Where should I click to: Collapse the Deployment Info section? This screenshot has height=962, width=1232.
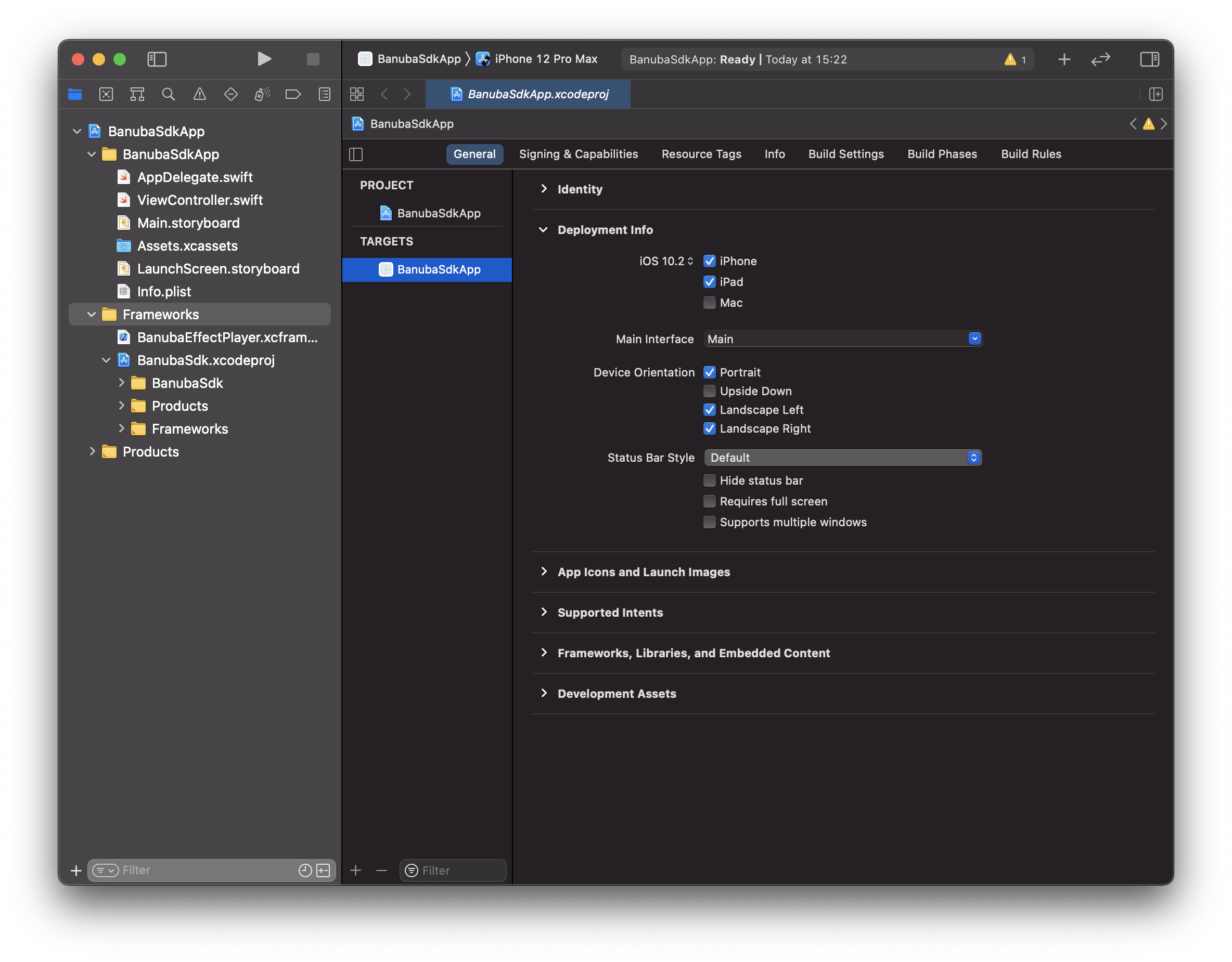(x=544, y=229)
